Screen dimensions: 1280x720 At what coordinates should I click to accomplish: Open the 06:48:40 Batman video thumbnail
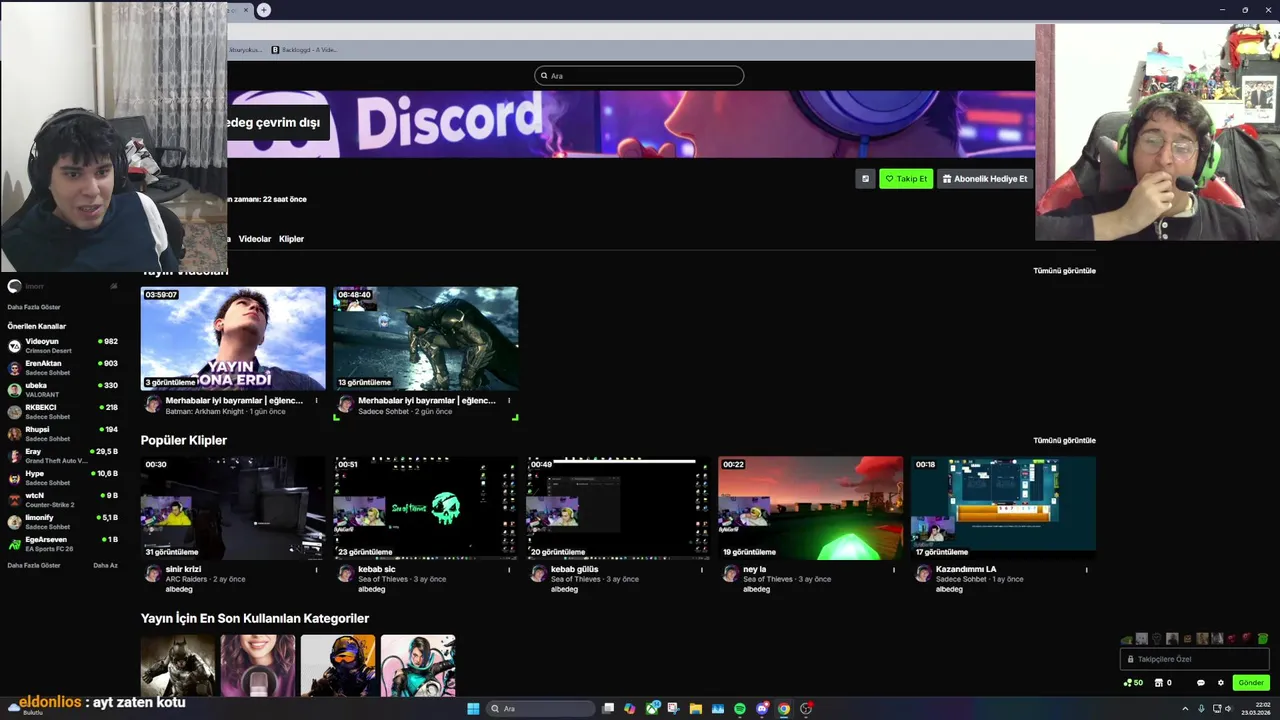pos(426,338)
